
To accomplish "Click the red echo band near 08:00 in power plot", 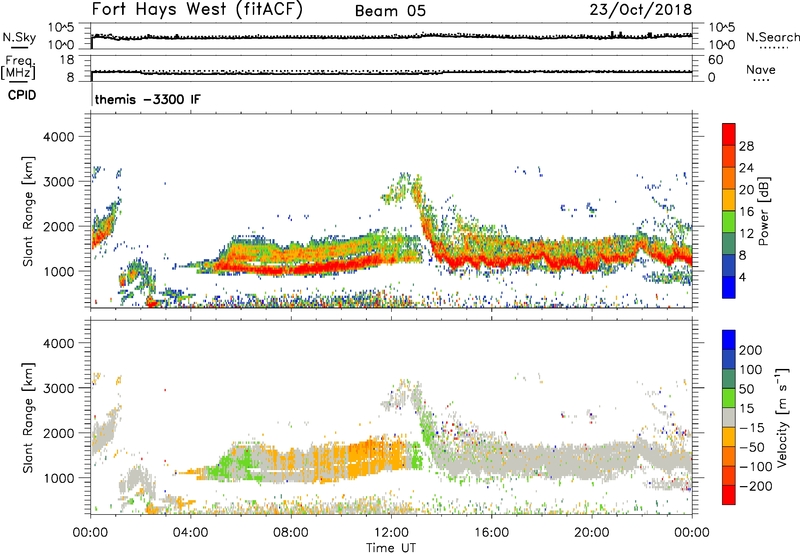I will click(291, 268).
